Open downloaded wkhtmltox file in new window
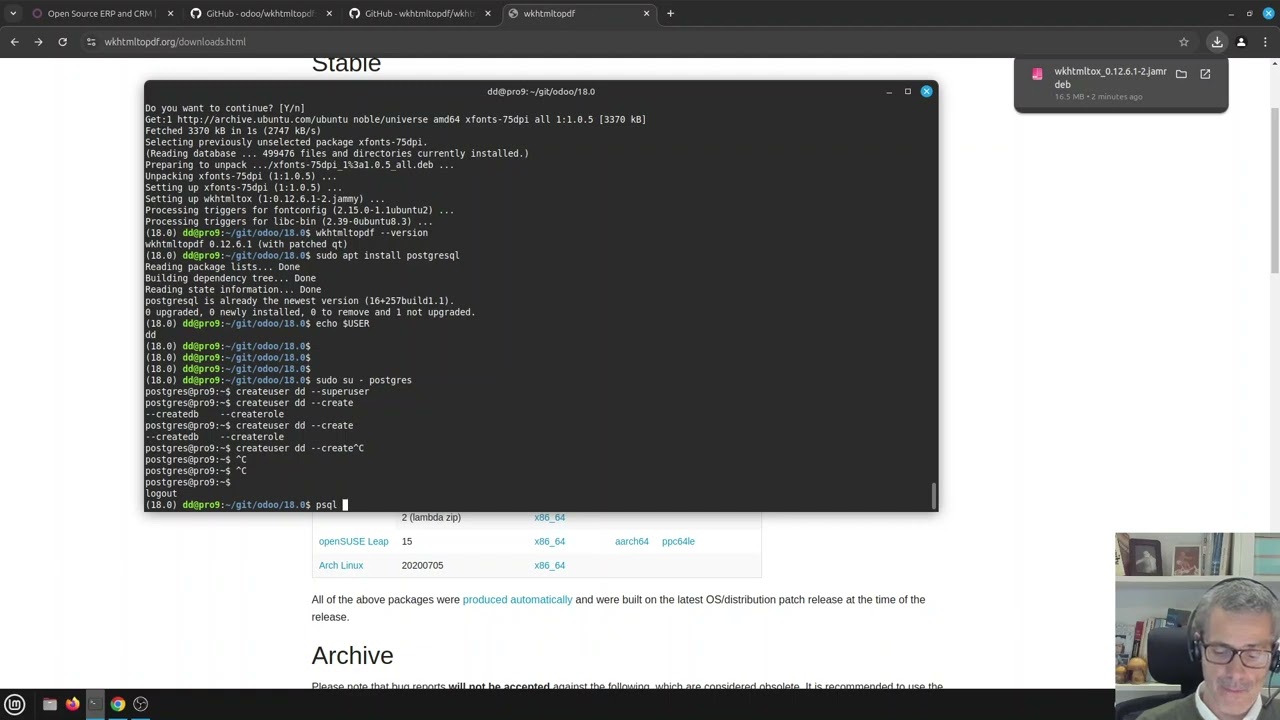1280x720 pixels. click(1205, 74)
